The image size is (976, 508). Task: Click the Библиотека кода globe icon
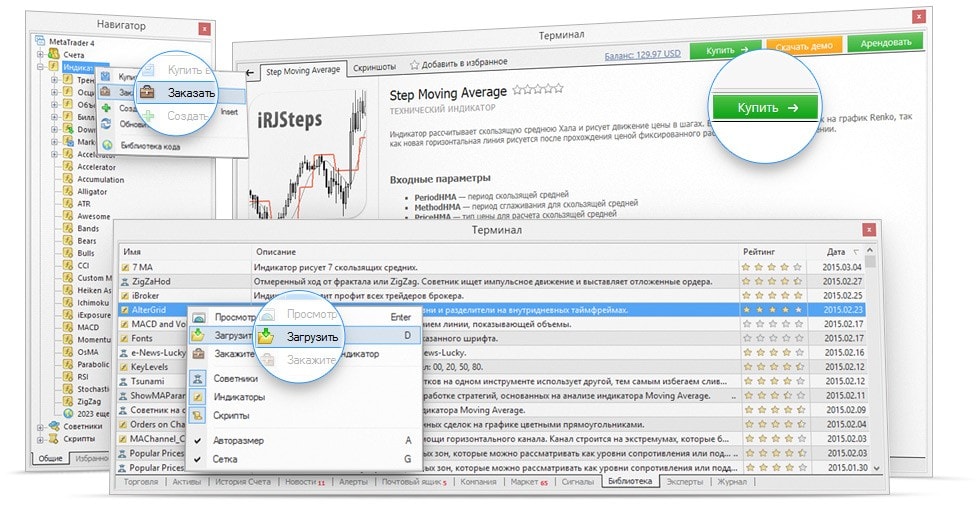(x=107, y=145)
